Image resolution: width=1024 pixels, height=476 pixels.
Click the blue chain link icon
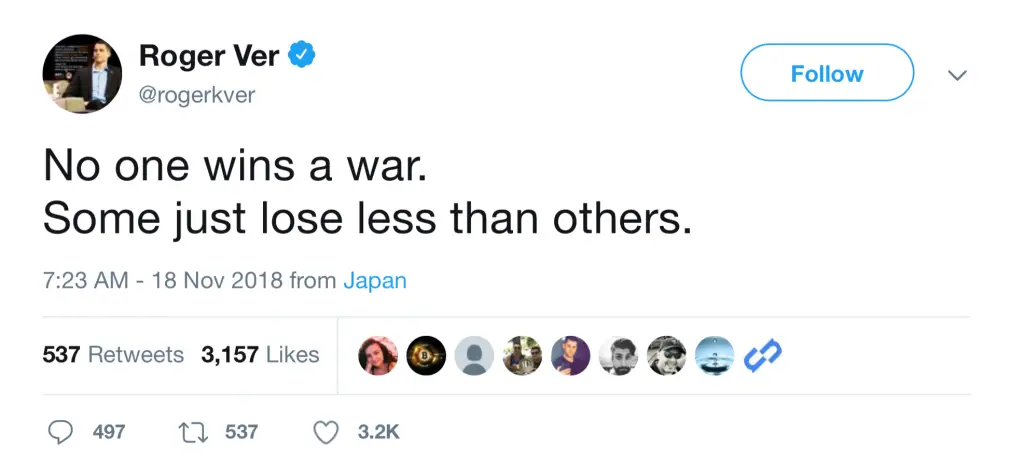click(x=763, y=354)
